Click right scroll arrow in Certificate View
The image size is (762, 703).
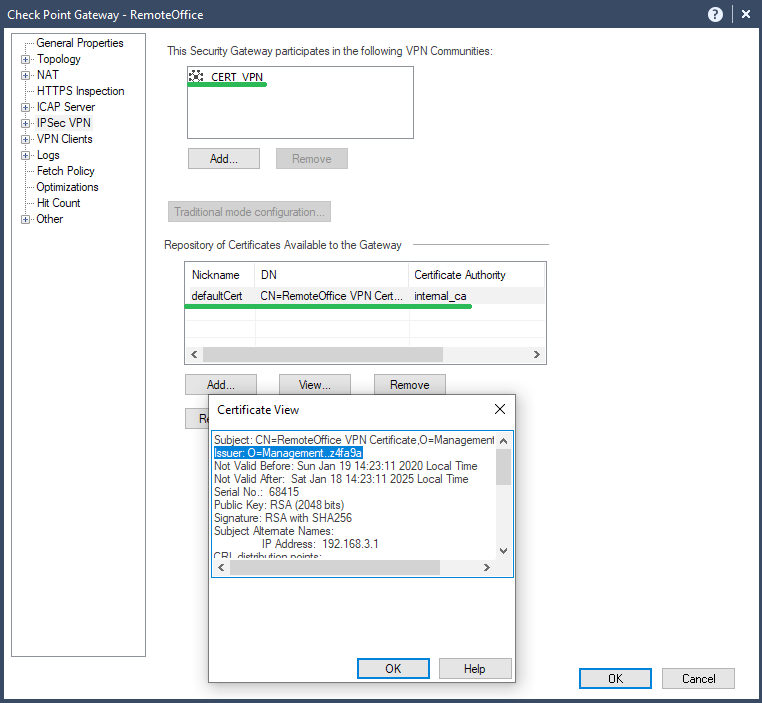coord(486,567)
